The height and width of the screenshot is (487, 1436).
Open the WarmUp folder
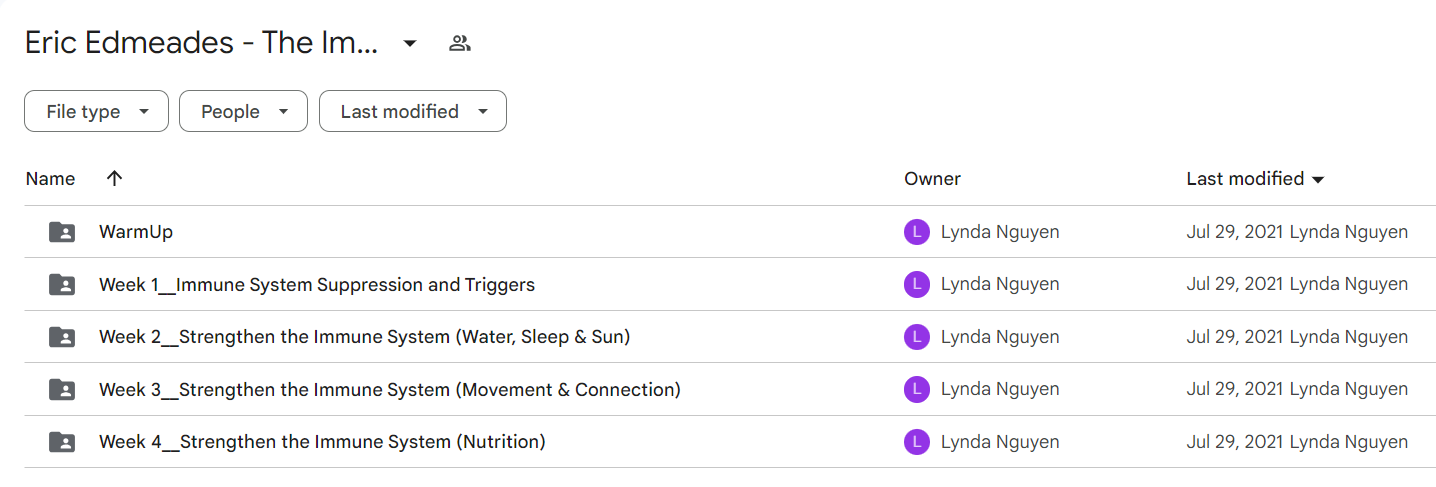136,232
